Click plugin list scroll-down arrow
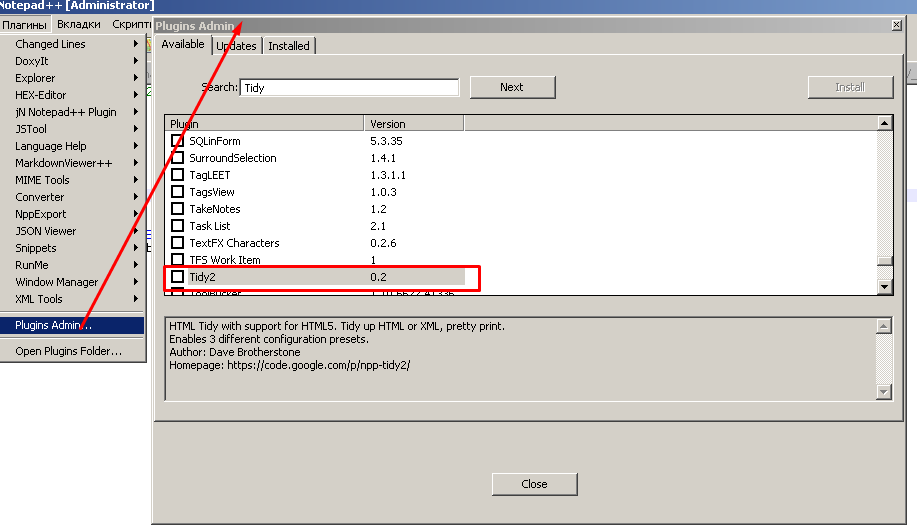 click(x=884, y=287)
